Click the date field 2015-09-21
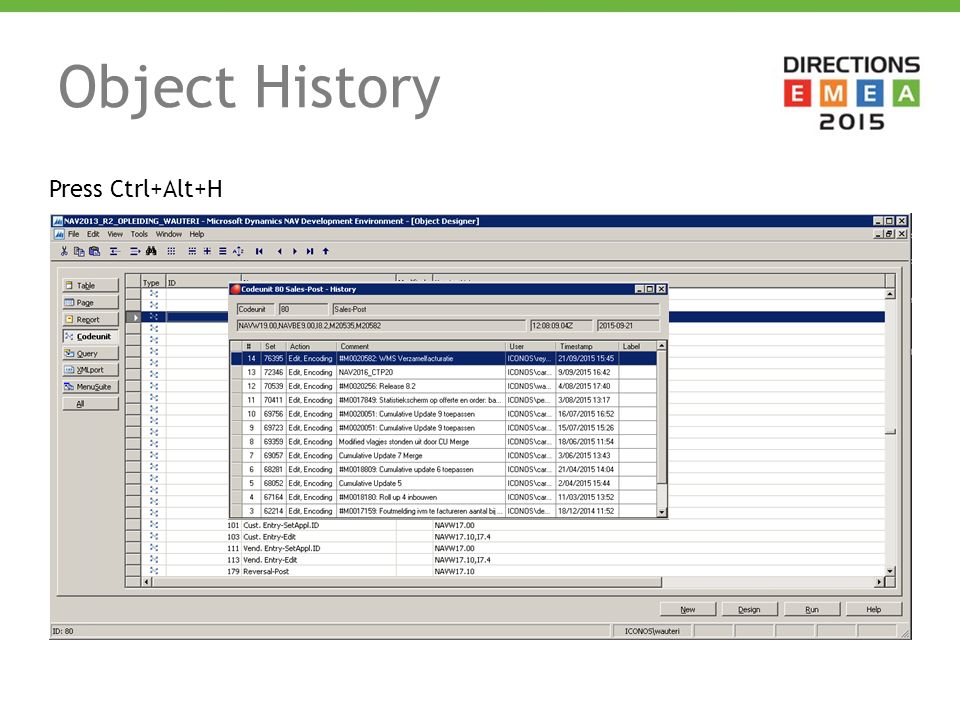 [628, 326]
